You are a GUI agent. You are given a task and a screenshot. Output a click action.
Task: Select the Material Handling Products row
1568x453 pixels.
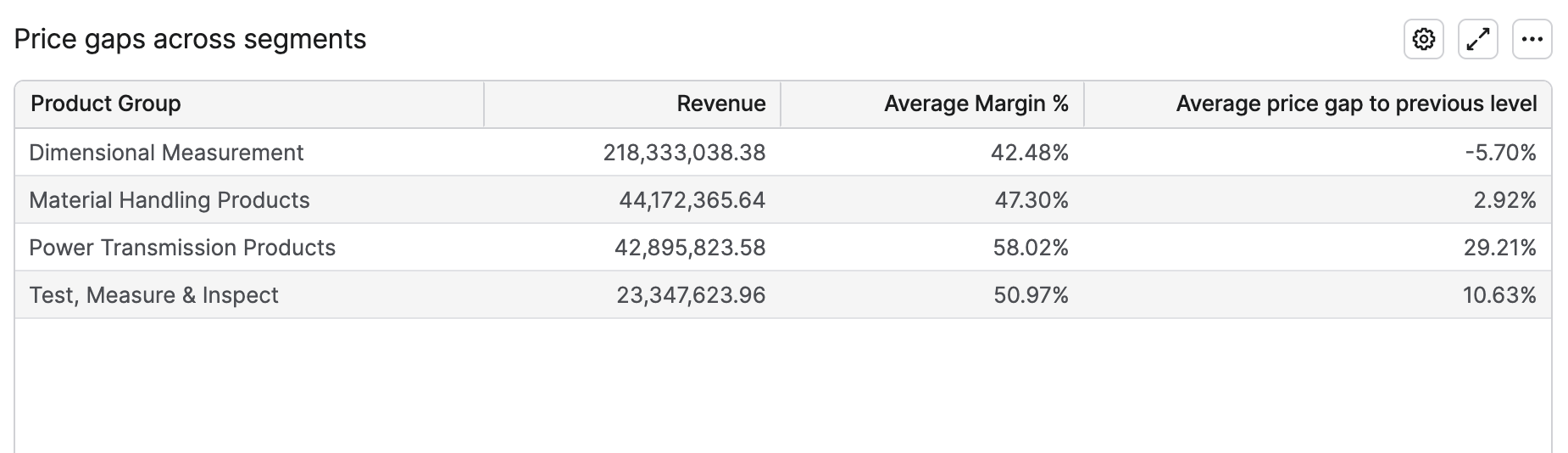point(170,200)
